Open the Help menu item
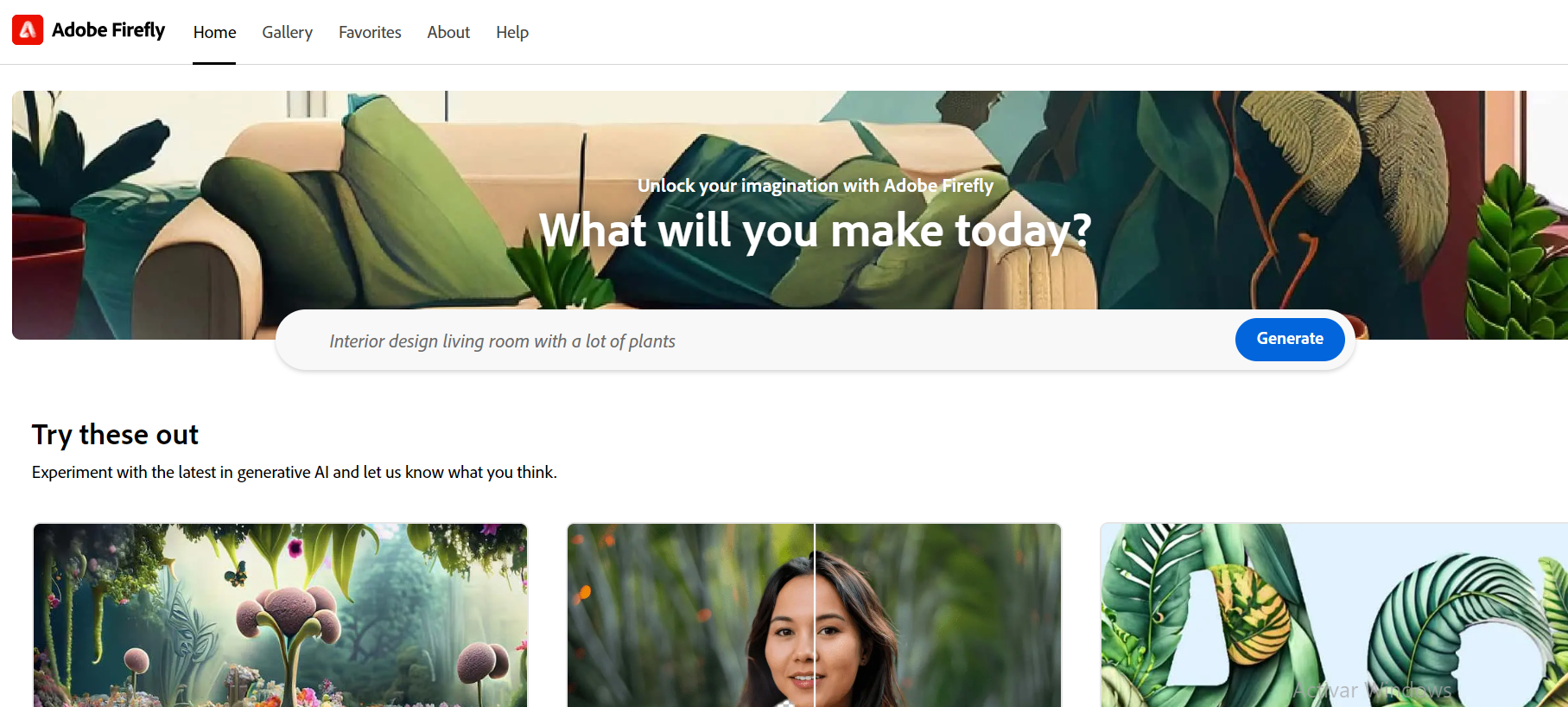Viewport: 1568px width, 707px height. coord(512,32)
